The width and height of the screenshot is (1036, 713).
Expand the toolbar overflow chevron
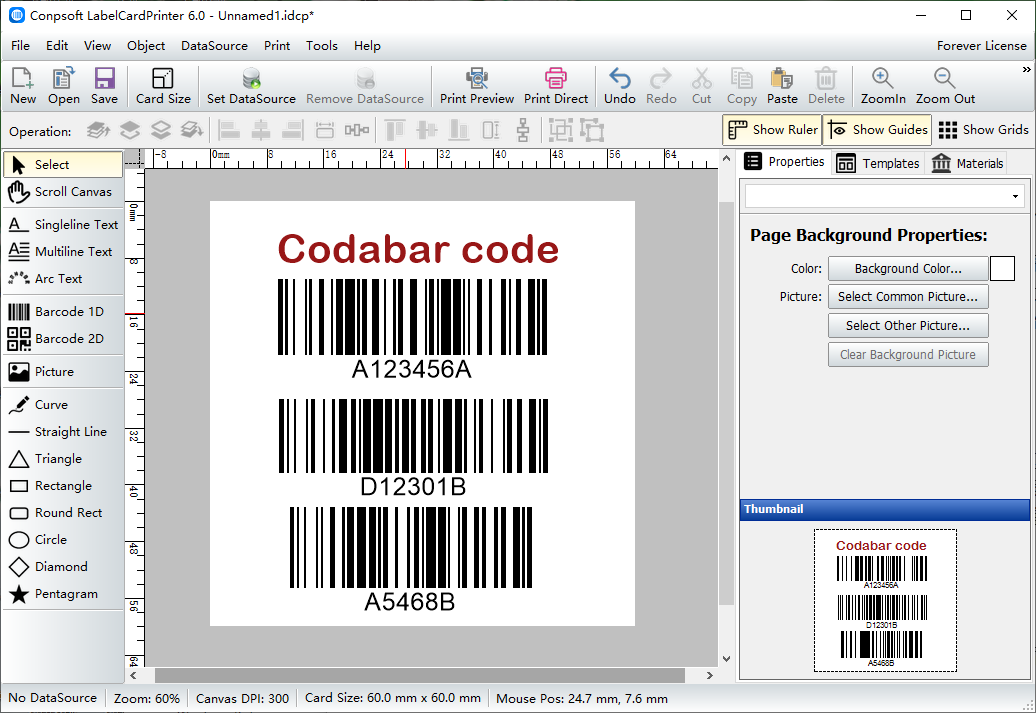coord(1026,69)
